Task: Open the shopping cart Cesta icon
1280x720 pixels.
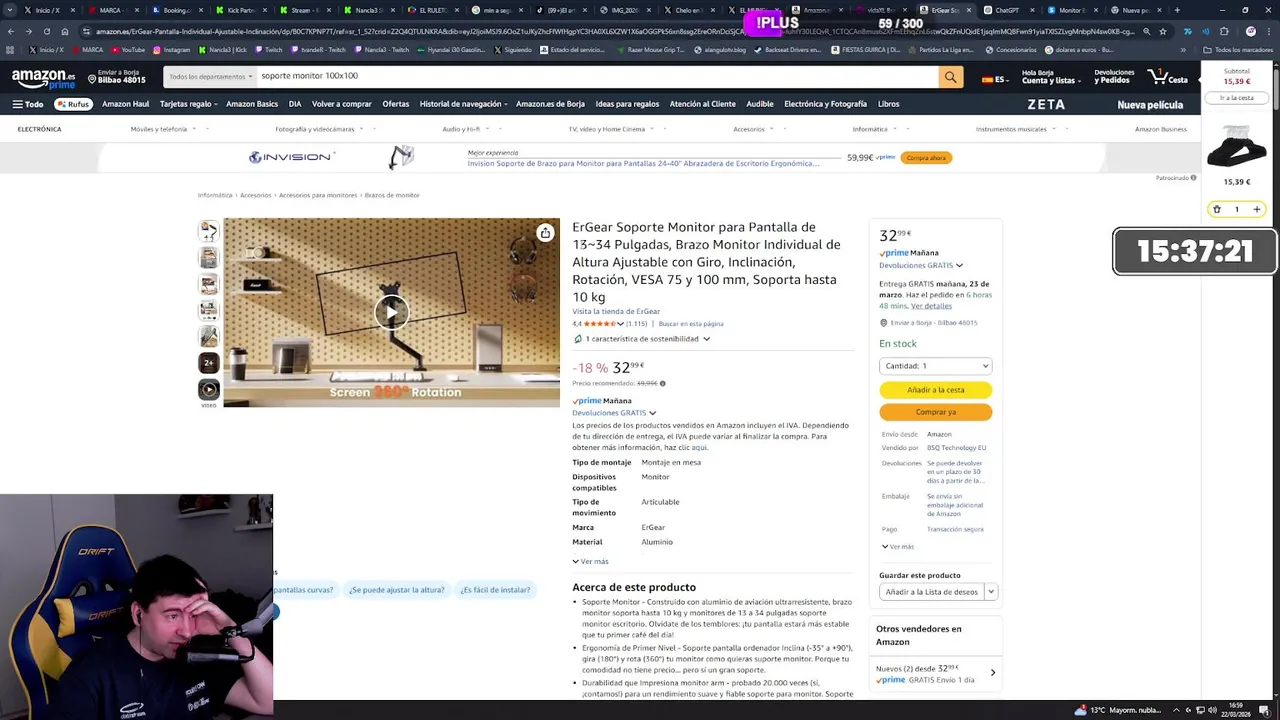Action: (x=1168, y=77)
